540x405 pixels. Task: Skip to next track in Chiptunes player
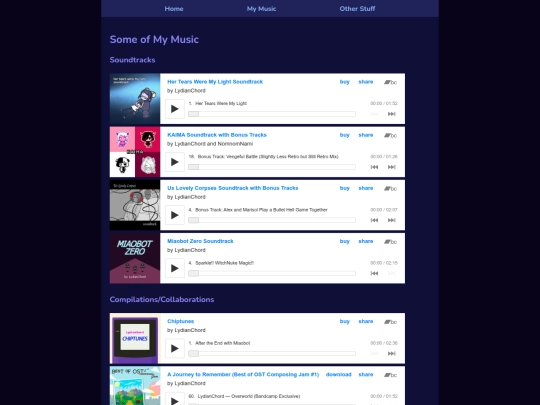[x=392, y=353]
